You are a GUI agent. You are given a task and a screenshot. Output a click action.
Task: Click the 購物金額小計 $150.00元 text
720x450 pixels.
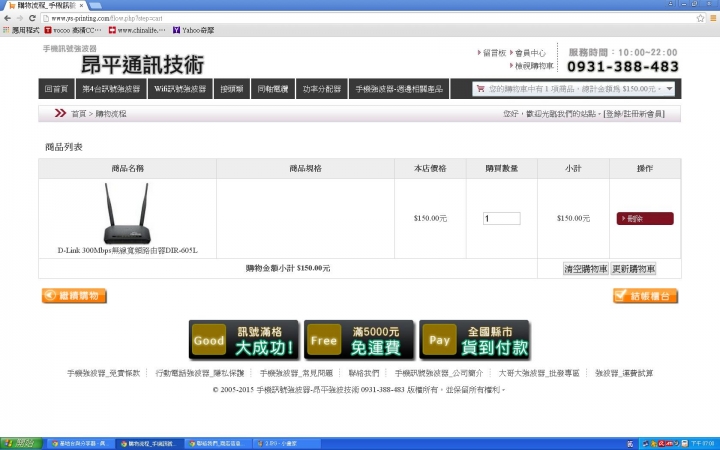coord(288,268)
